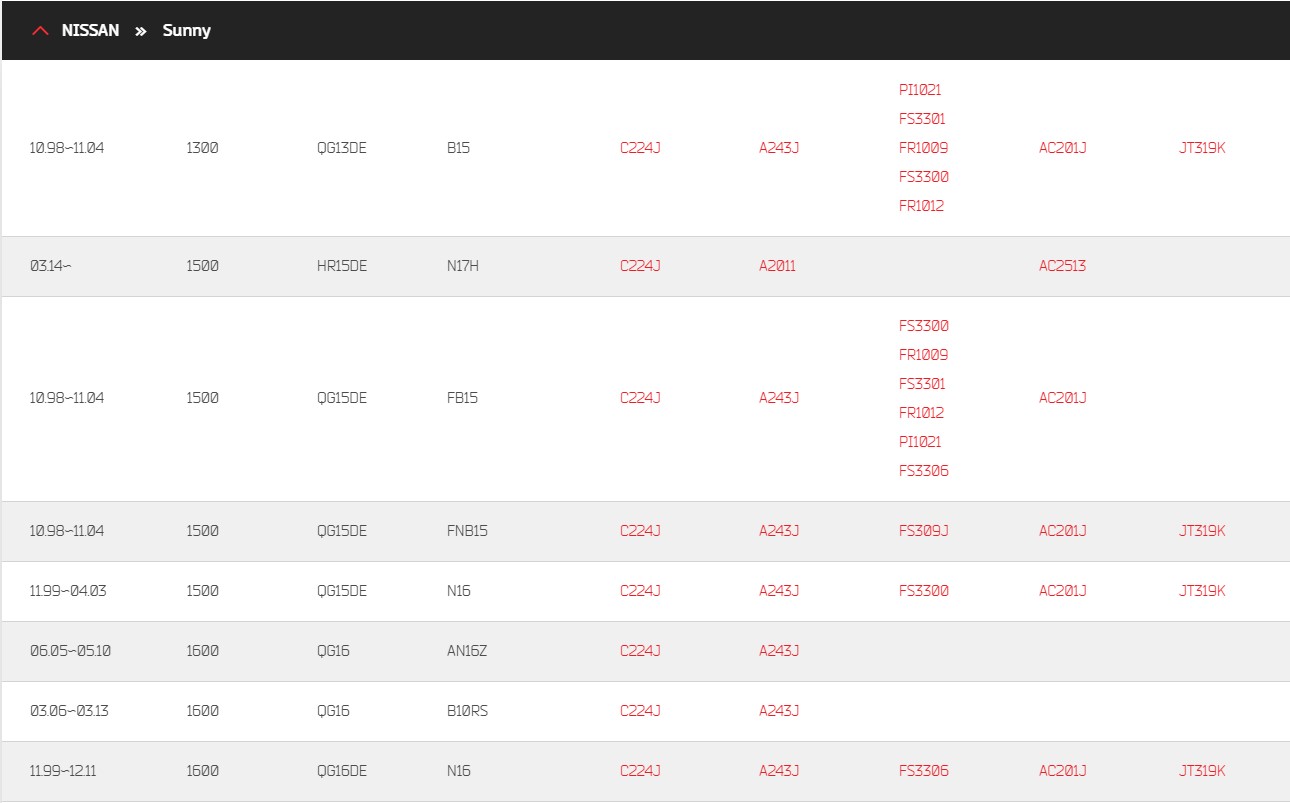Viewport: 1290px width, 803px height.
Task: Open FS3300 part in the QG13DE B15 row
Action: click(x=924, y=177)
